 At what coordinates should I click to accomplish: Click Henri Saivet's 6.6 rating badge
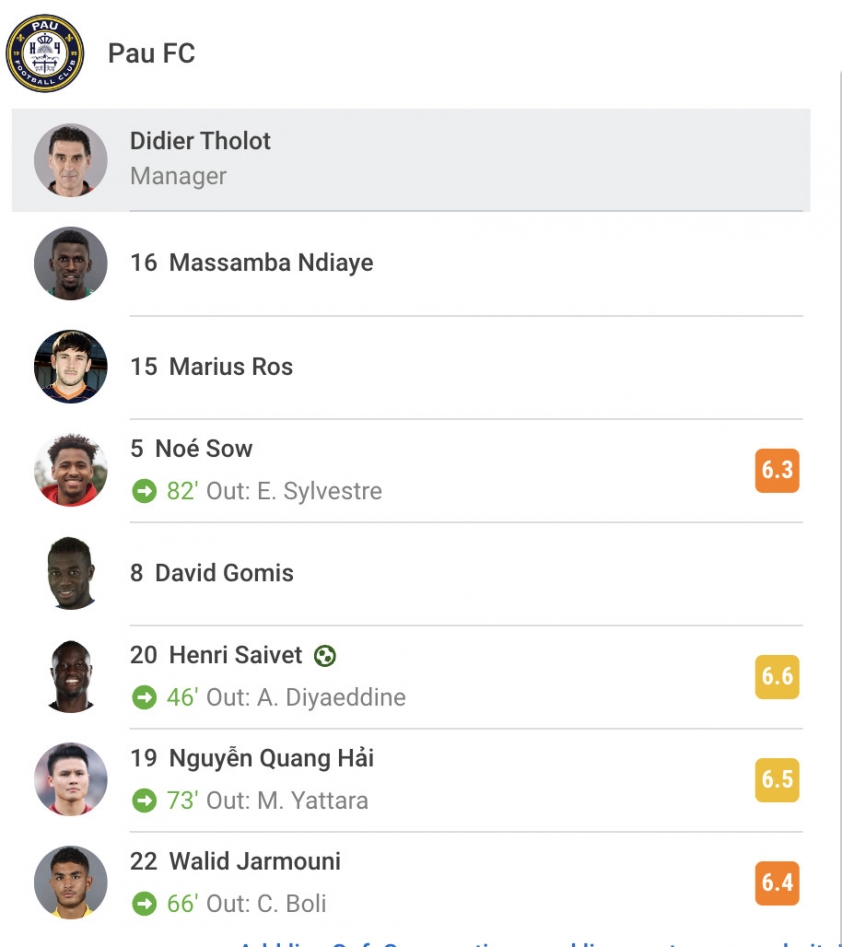pos(777,677)
